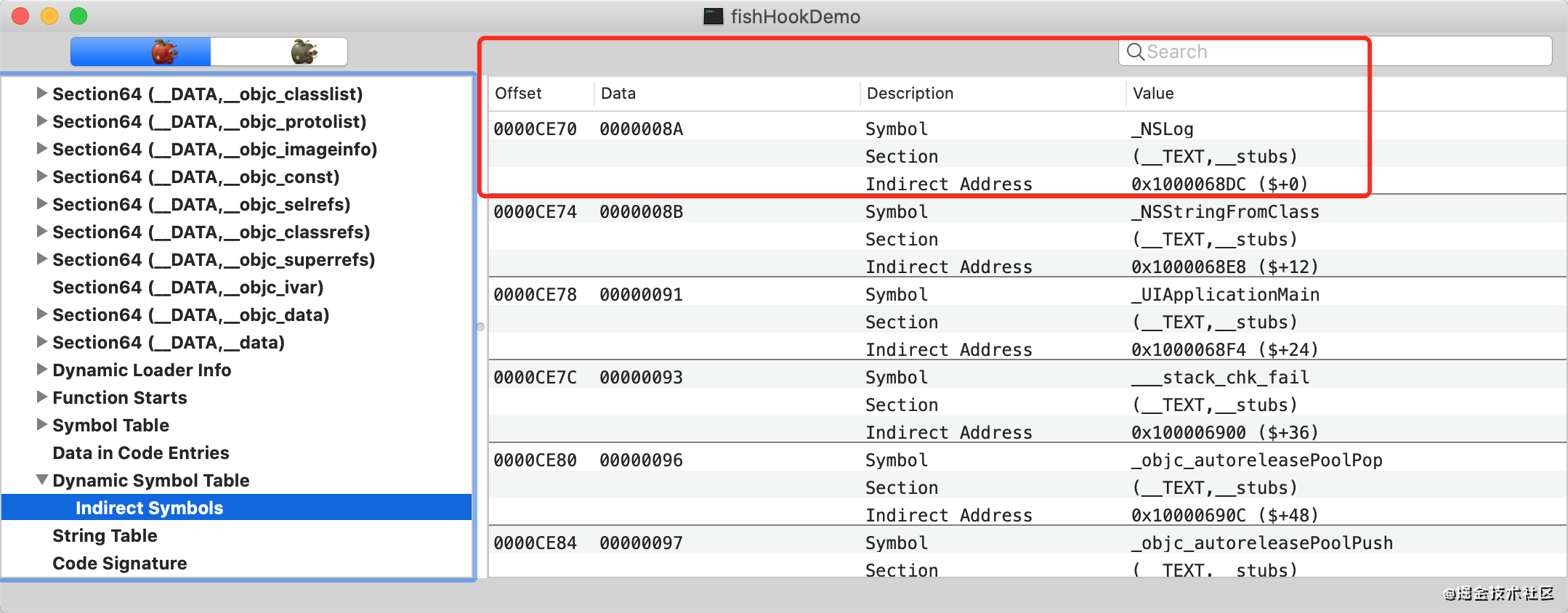Select data value 00000097
The image size is (1568, 613).
click(642, 543)
